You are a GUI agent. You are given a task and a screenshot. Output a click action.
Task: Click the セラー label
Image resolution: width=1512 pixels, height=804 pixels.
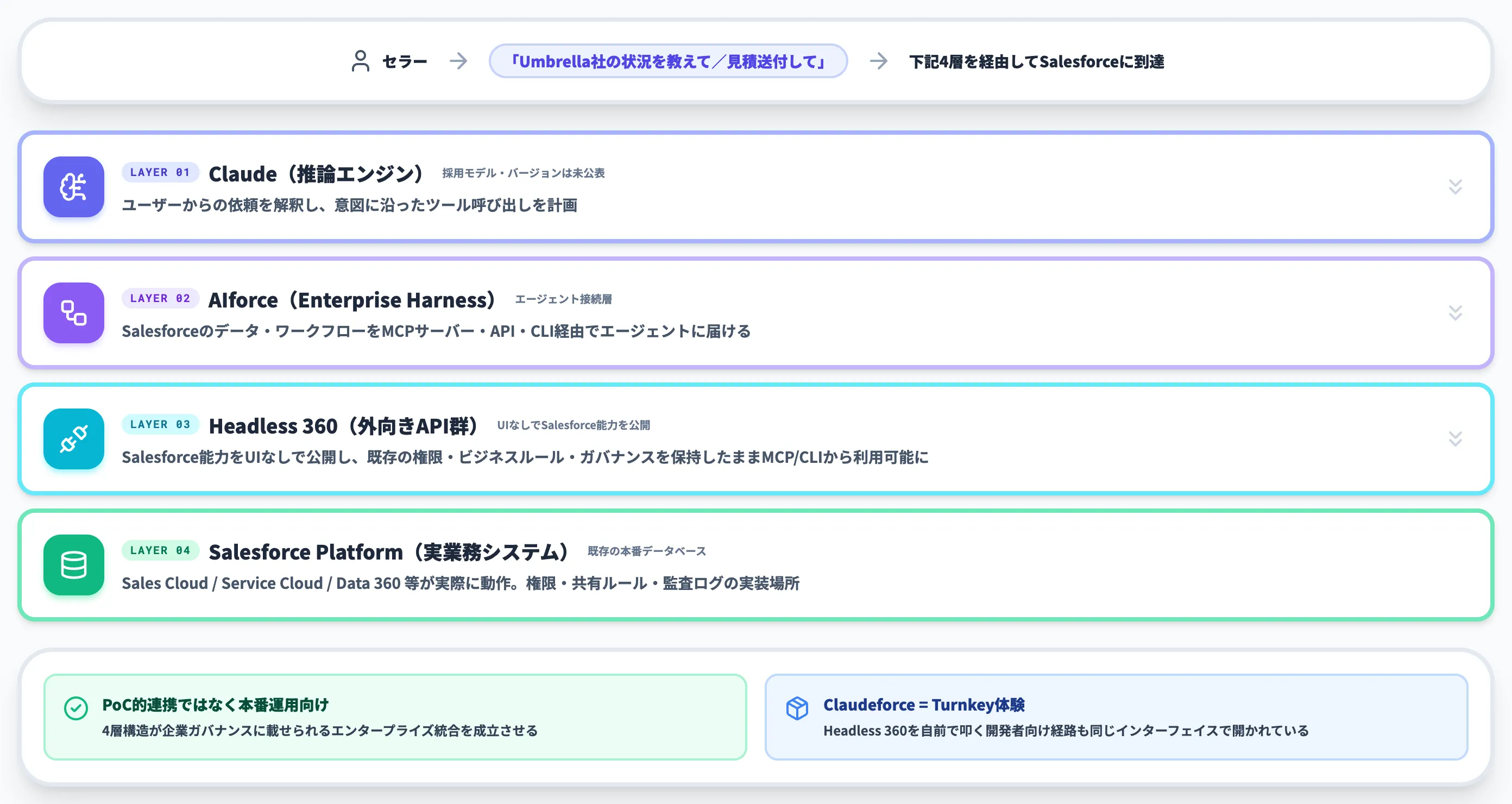405,62
